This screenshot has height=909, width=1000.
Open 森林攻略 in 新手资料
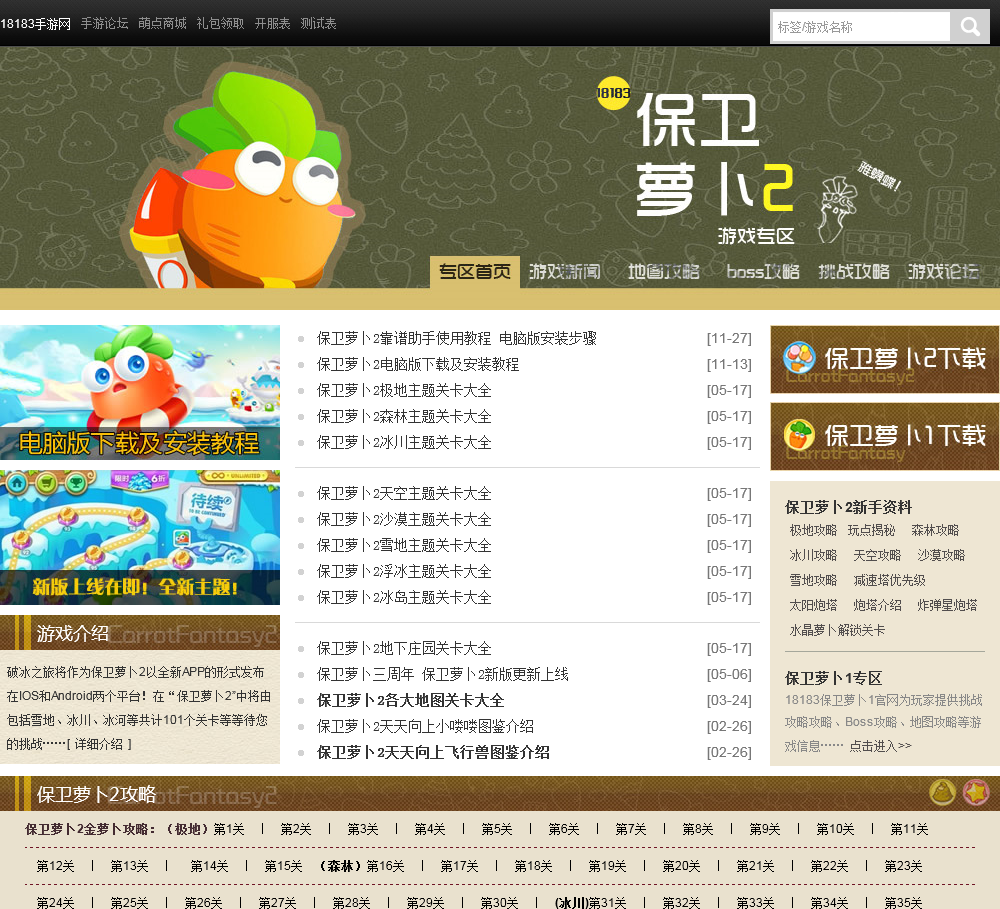[935, 531]
